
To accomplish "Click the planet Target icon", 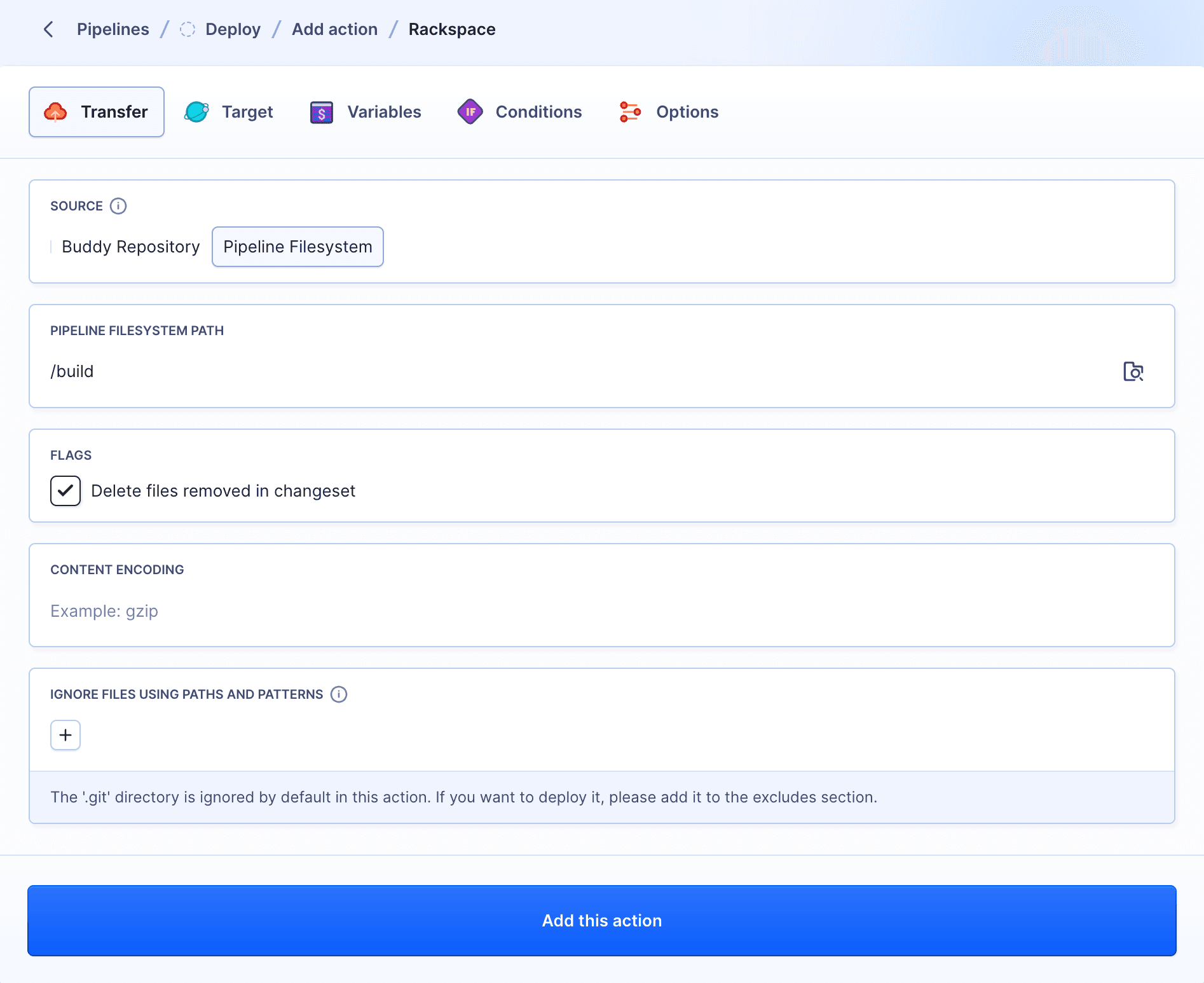I will point(196,112).
